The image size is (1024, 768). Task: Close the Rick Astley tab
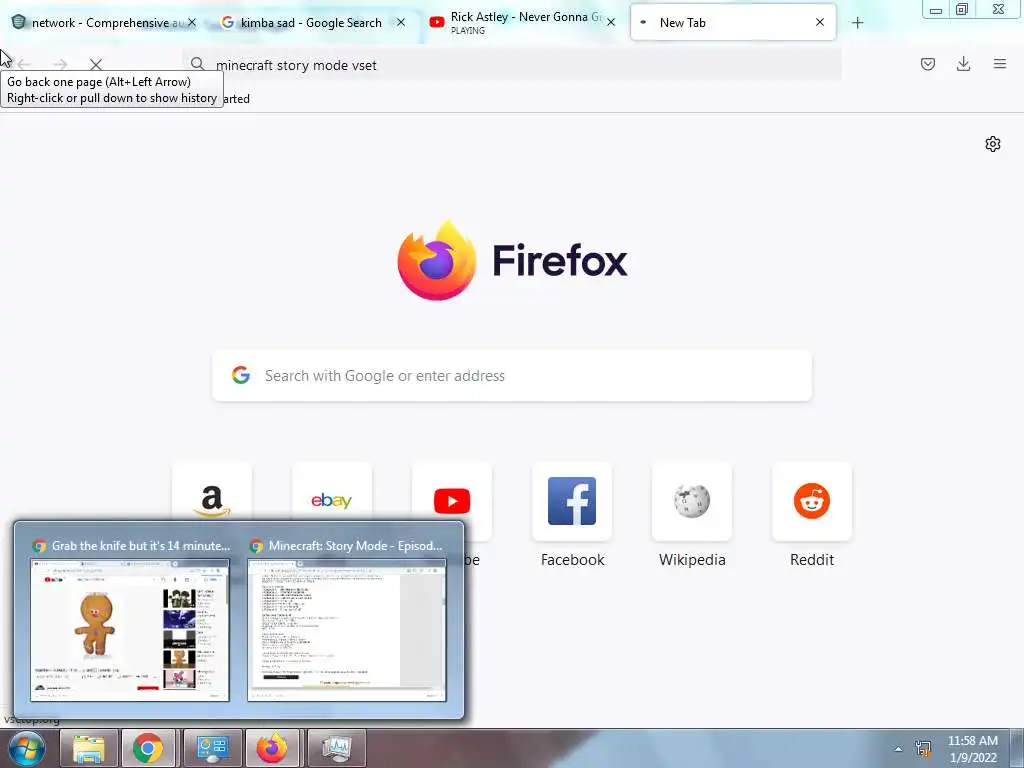click(611, 22)
